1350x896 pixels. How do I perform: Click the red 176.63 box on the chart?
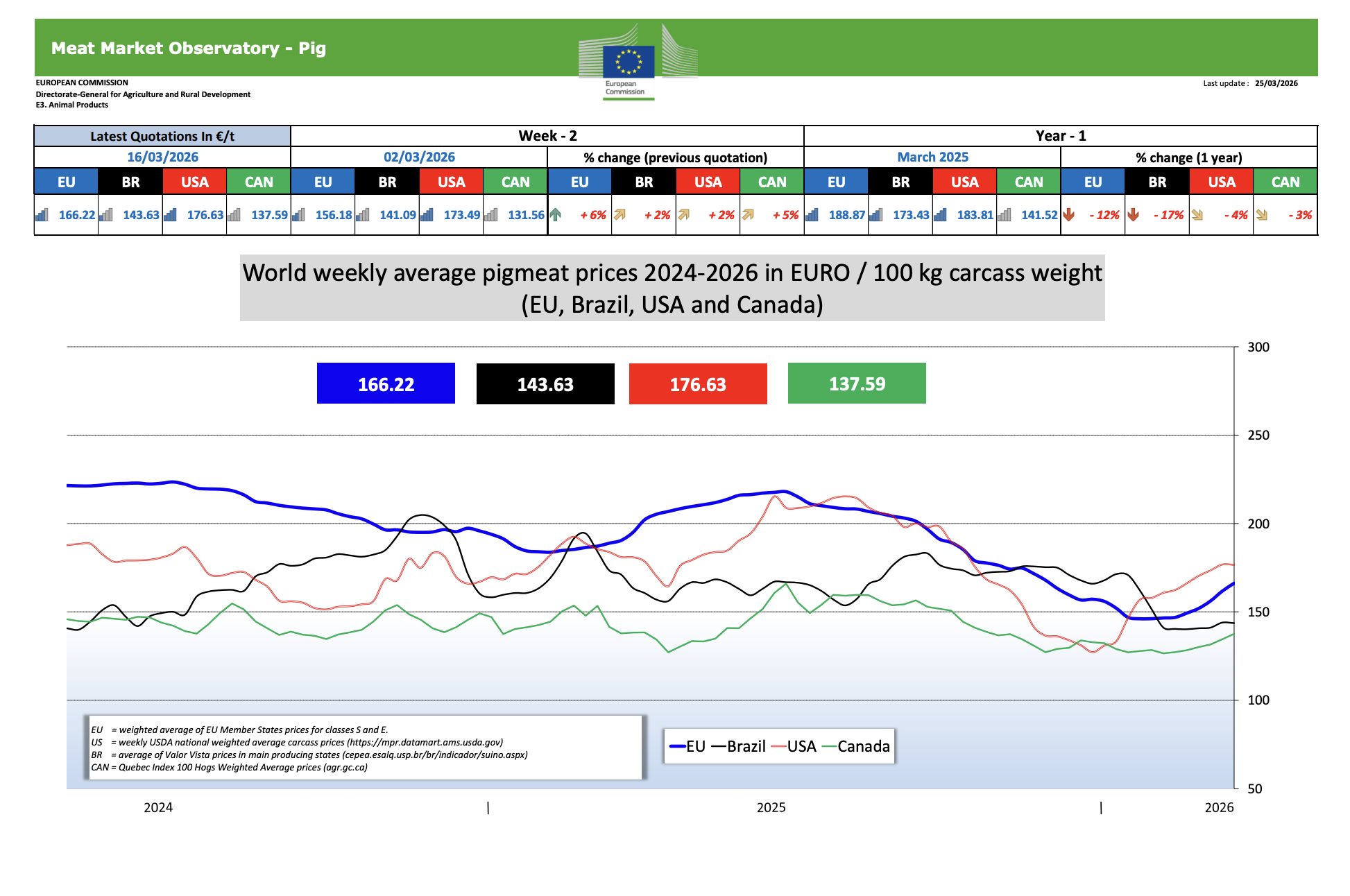697,384
